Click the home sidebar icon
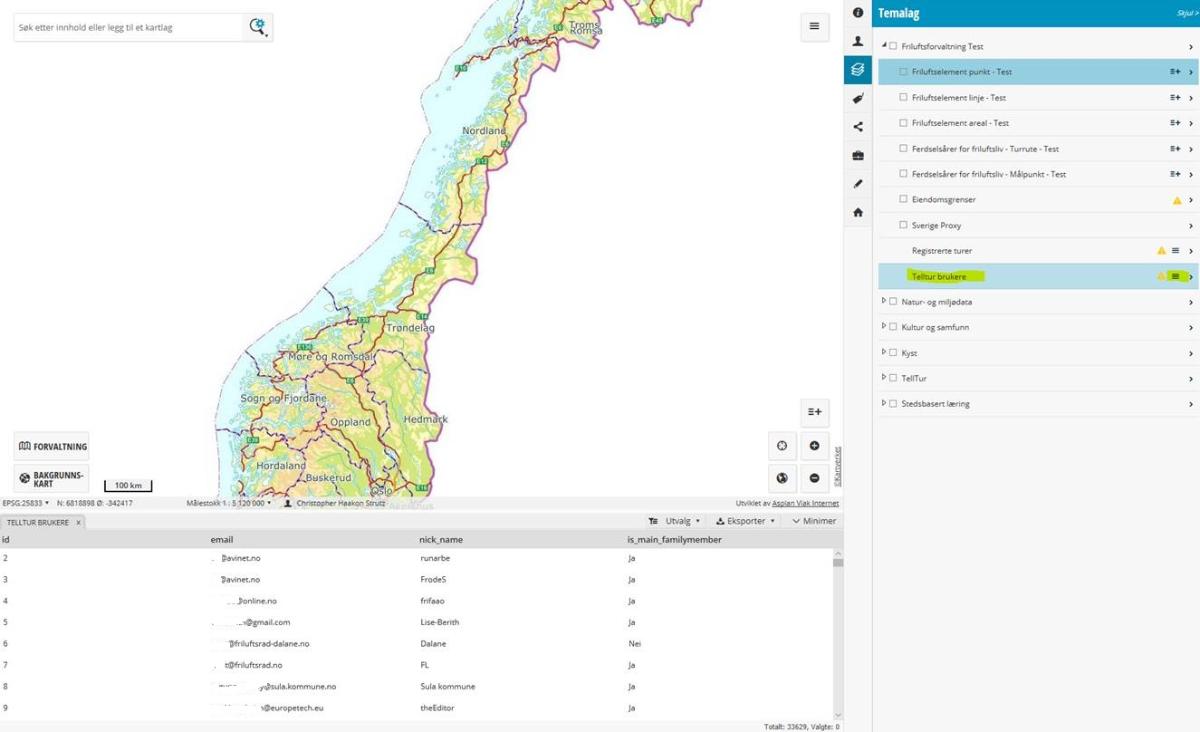This screenshot has width=1200, height=732. pos(858,212)
